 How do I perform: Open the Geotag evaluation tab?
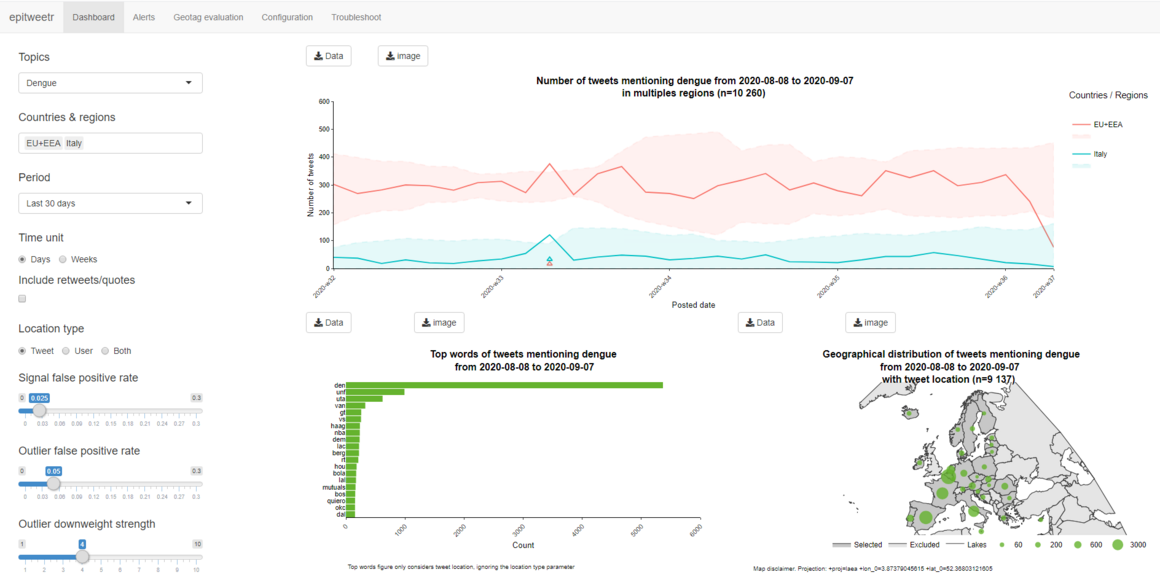point(208,17)
